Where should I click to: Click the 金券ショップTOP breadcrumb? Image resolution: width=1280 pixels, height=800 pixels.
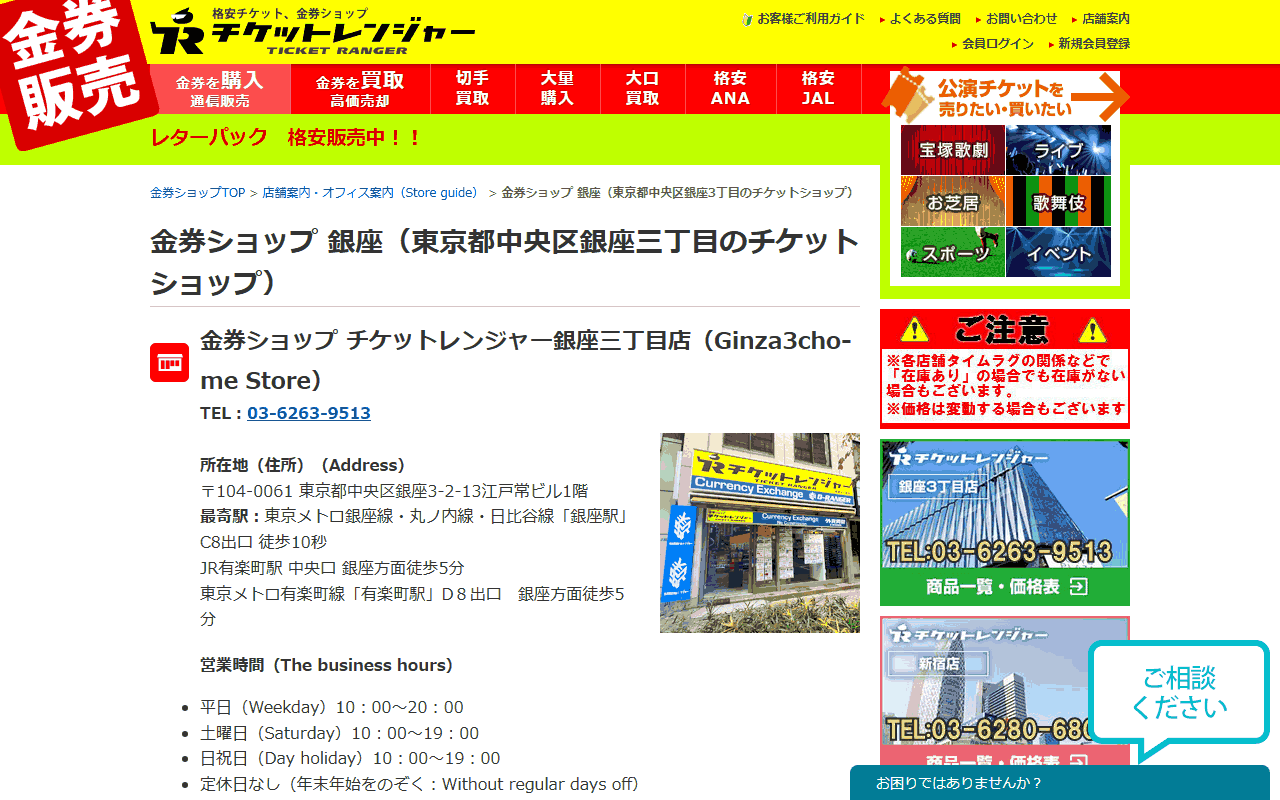197,193
